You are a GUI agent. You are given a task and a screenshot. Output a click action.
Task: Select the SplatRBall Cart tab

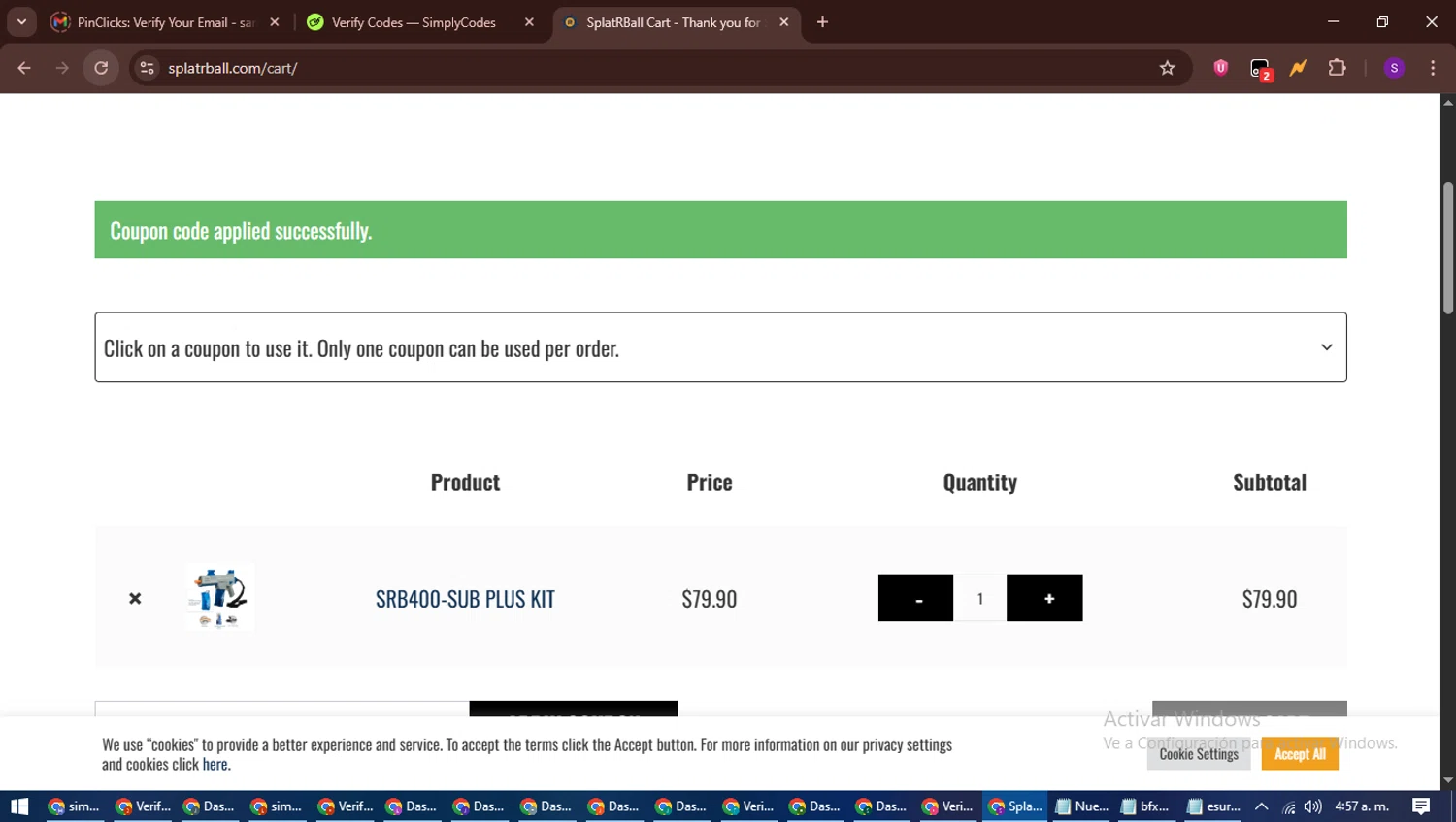[677, 22]
